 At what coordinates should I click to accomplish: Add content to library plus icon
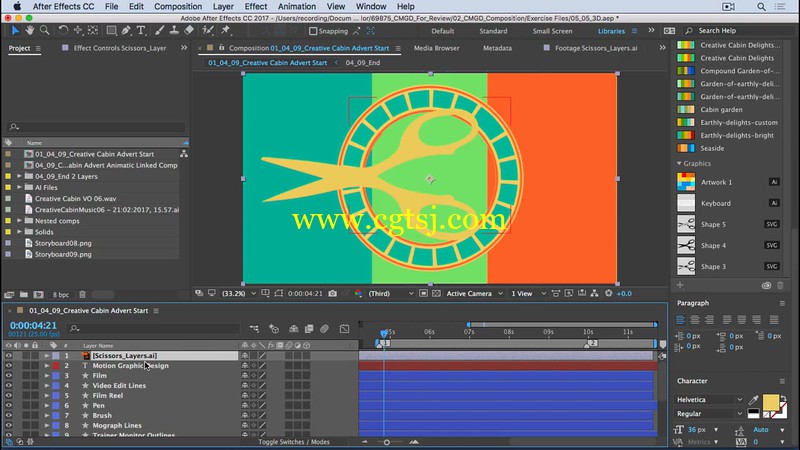[680, 285]
